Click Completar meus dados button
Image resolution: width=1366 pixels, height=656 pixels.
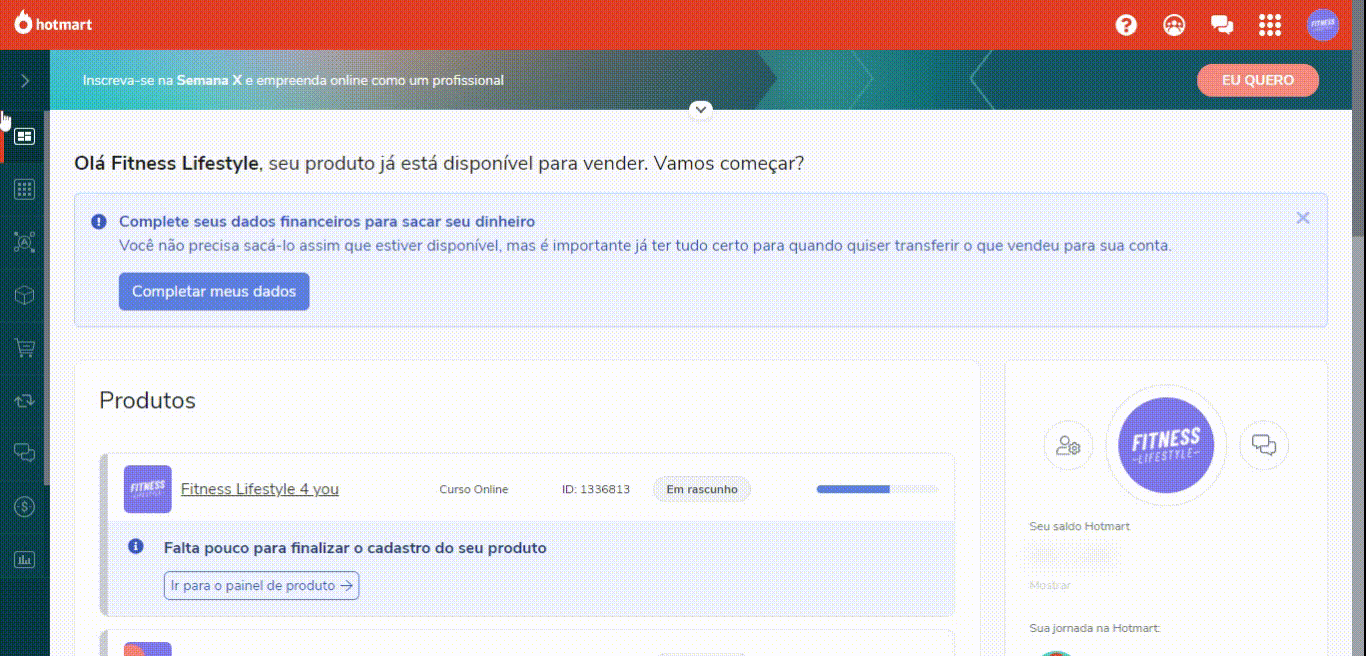pos(214,292)
